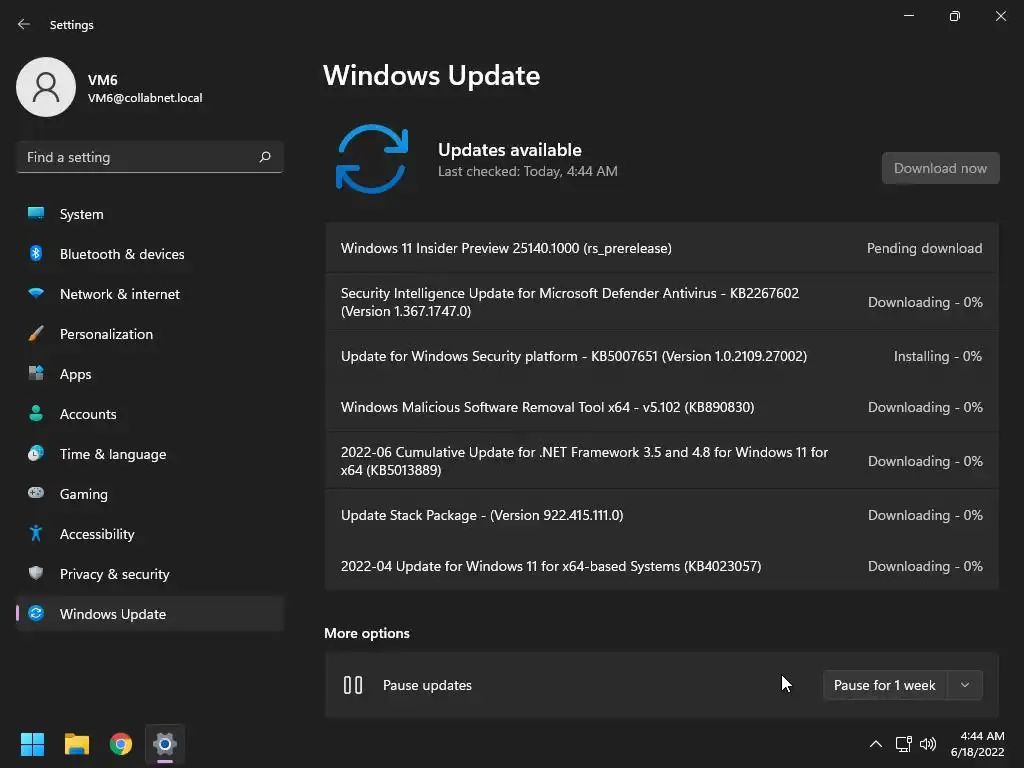
Task: Open Apps settings page
Action: (150, 374)
